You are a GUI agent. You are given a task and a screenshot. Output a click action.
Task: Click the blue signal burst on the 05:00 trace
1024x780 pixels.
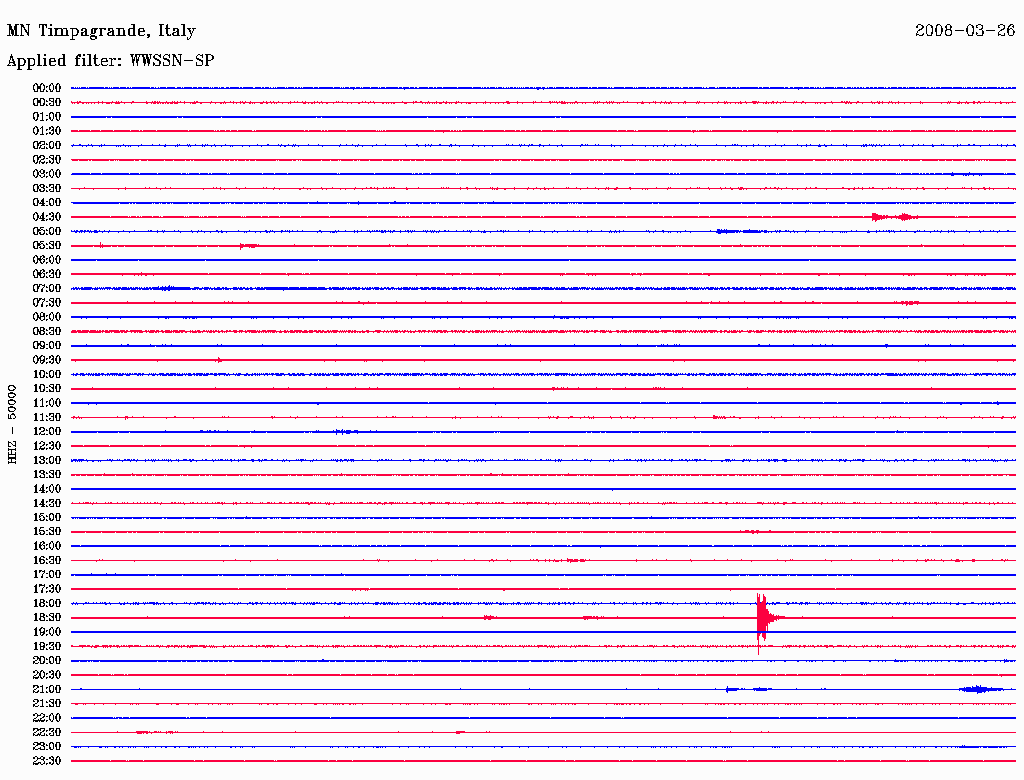click(x=741, y=231)
